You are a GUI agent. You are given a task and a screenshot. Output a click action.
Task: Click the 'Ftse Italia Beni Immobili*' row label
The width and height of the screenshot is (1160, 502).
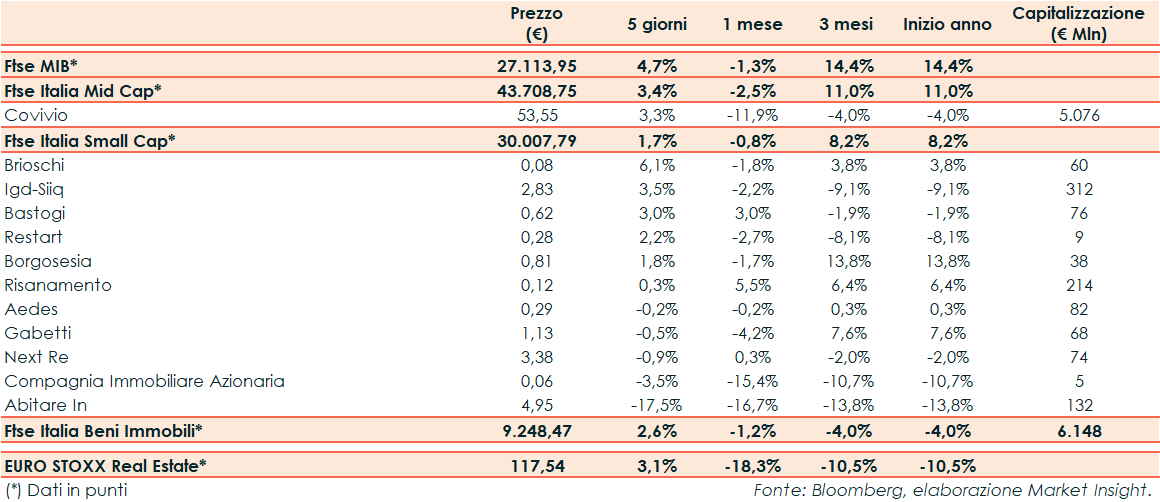[104, 430]
